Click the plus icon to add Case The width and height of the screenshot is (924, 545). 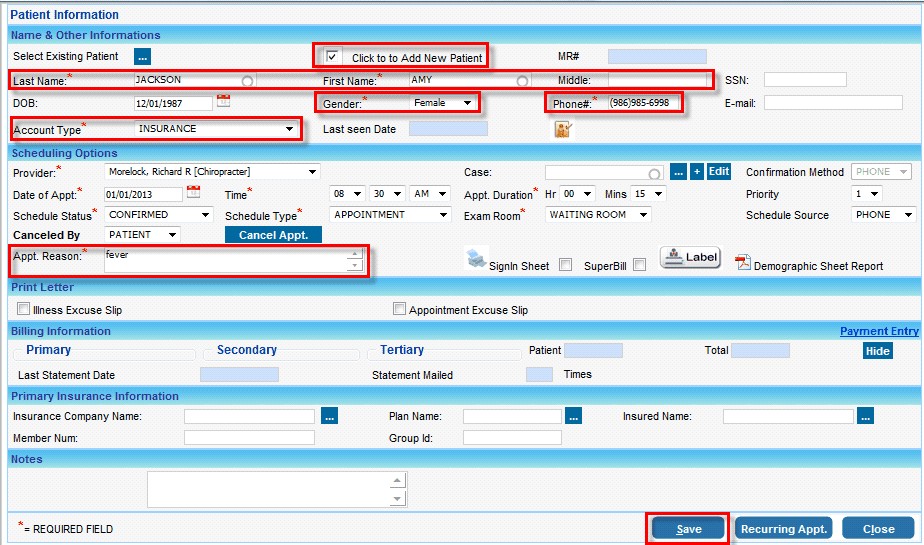coord(697,172)
